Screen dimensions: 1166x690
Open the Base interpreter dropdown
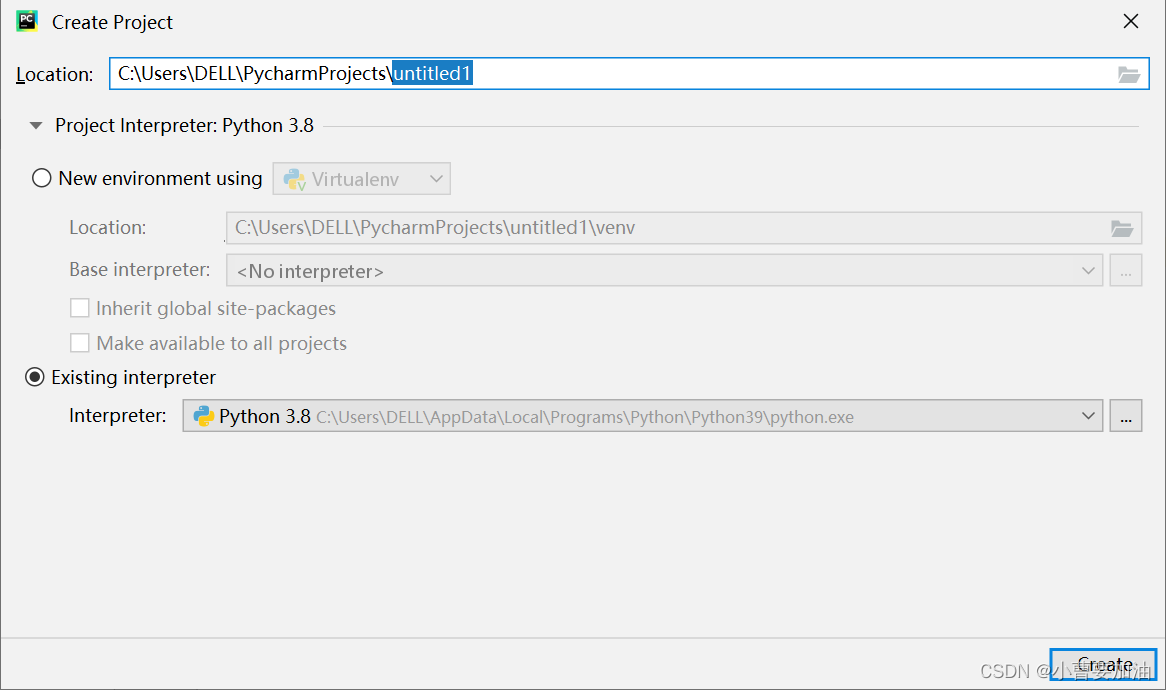click(664, 271)
